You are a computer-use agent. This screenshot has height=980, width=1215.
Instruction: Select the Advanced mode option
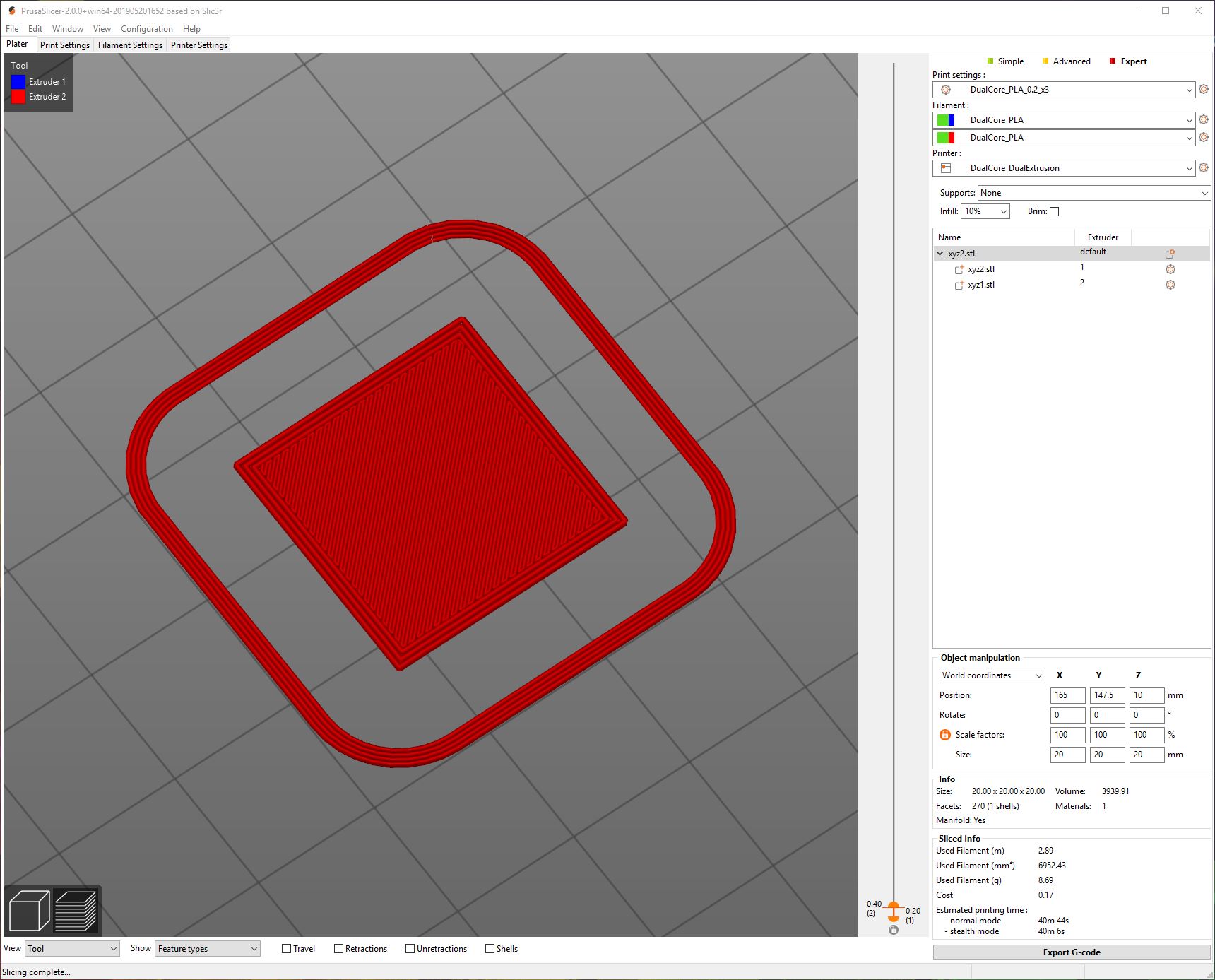click(x=1067, y=61)
